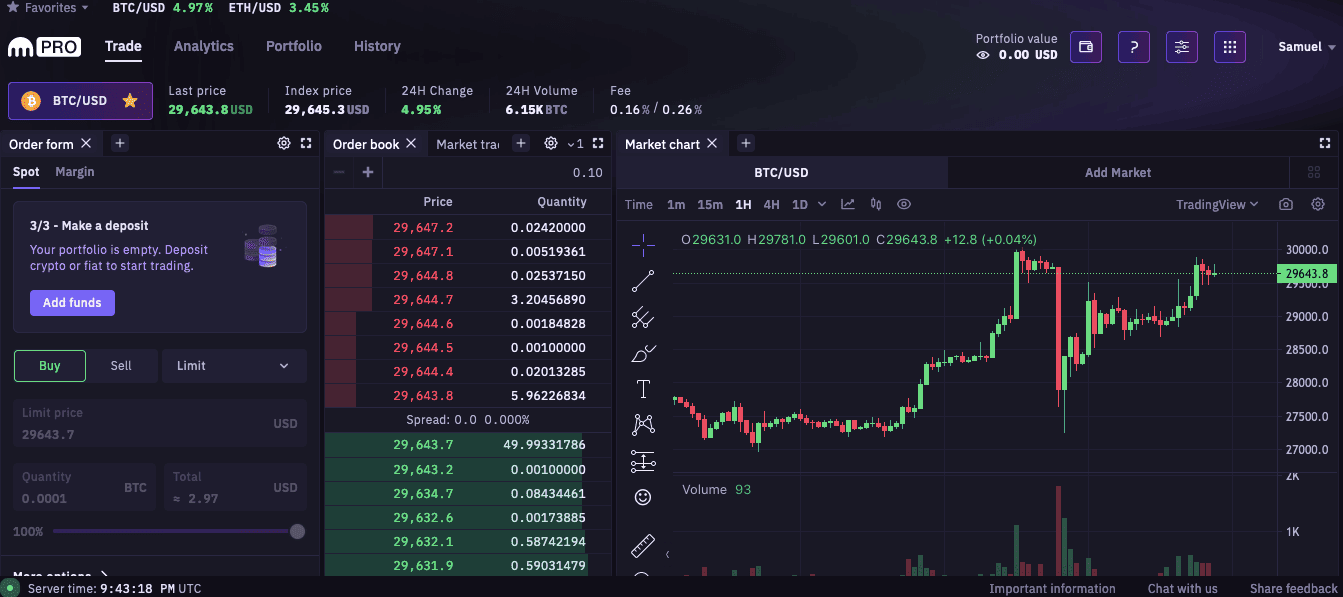The height and width of the screenshot is (597, 1343).
Task: Switch to the Market trades tab
Action: [468, 144]
